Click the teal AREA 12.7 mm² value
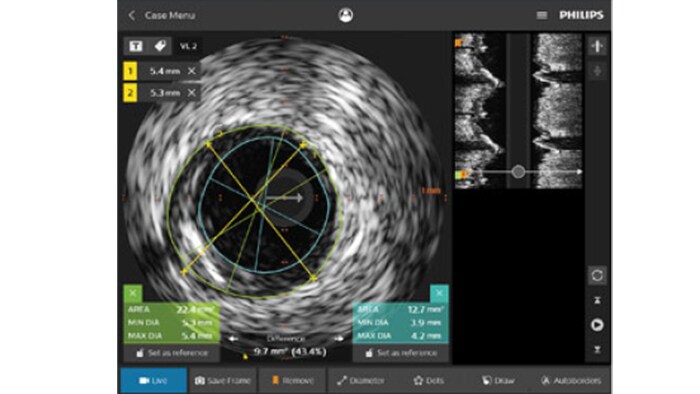This screenshot has height=394, width=700. coord(425,309)
